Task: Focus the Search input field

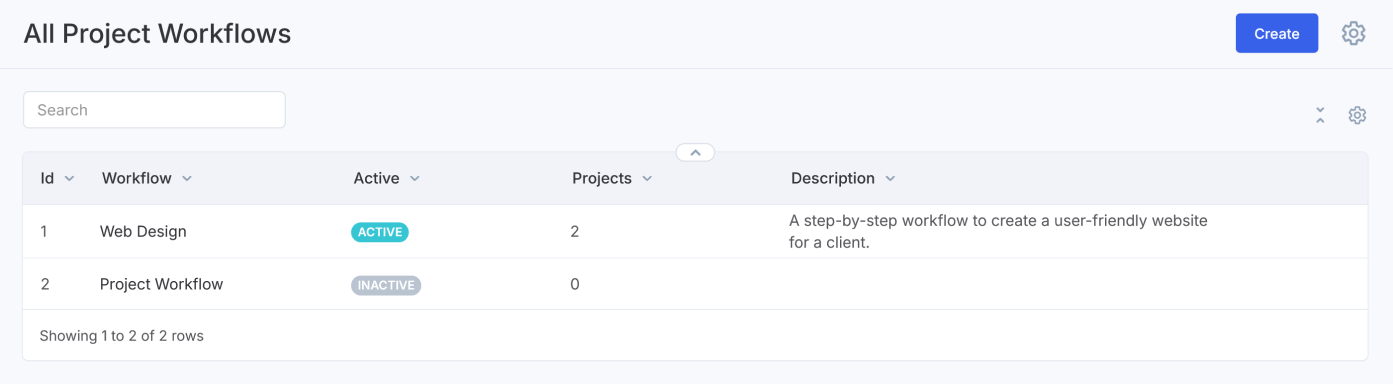Action: click(154, 110)
